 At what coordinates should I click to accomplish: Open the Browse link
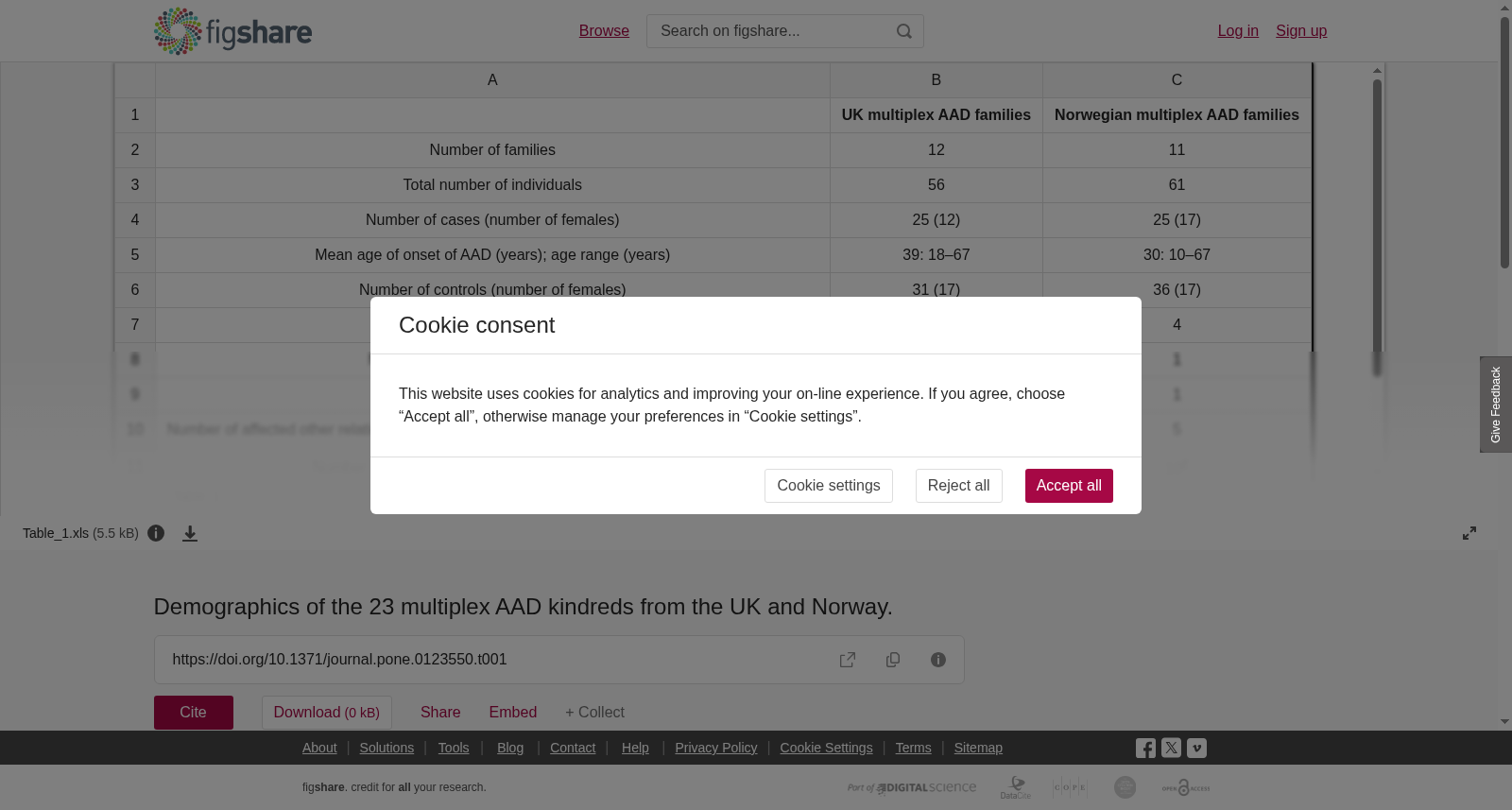click(x=604, y=31)
